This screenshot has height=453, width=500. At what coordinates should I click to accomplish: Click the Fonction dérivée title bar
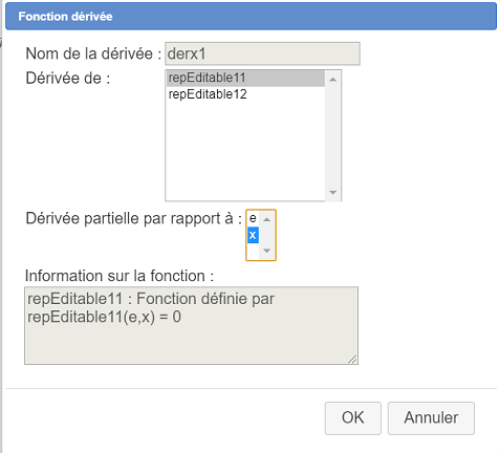251,16
